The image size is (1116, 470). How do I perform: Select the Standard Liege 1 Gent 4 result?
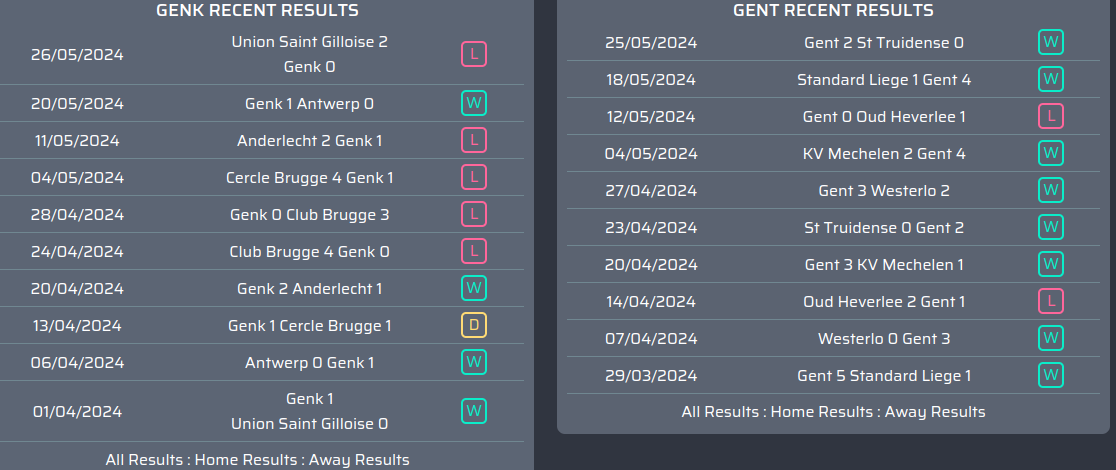[x=883, y=79]
